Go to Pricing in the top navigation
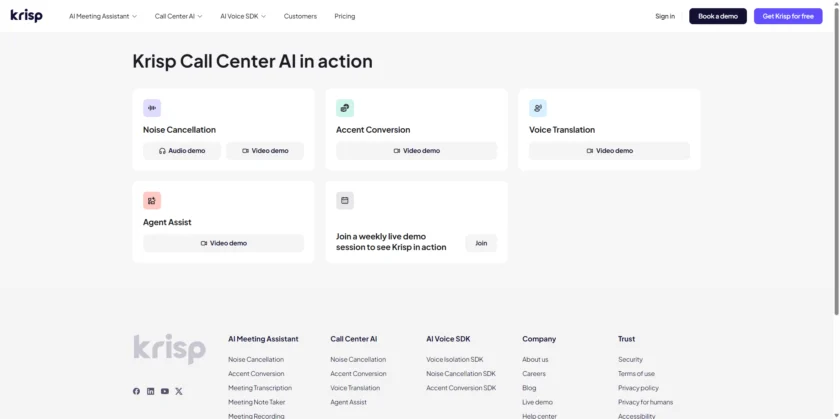 point(344,16)
